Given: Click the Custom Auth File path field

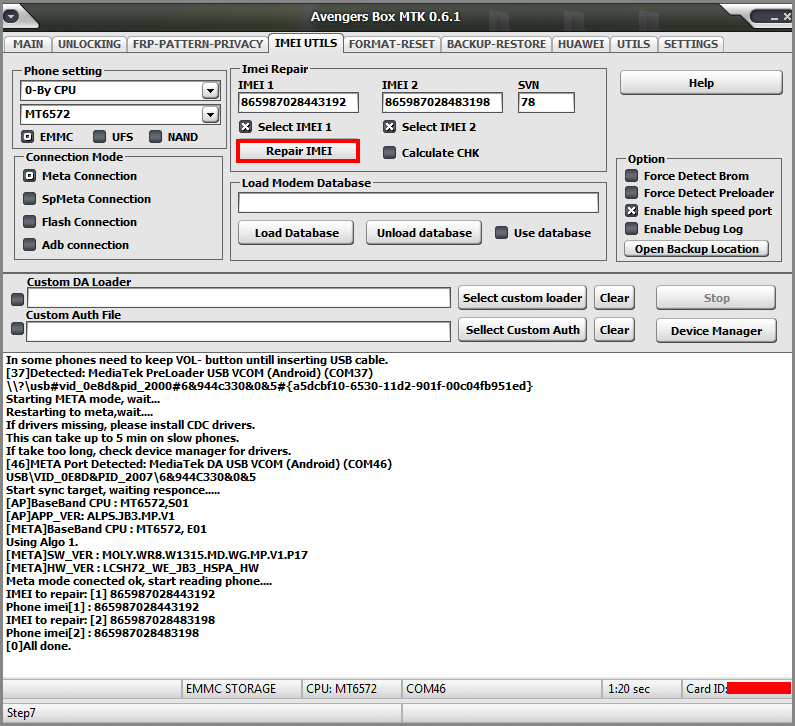Looking at the screenshot, I should [238, 332].
